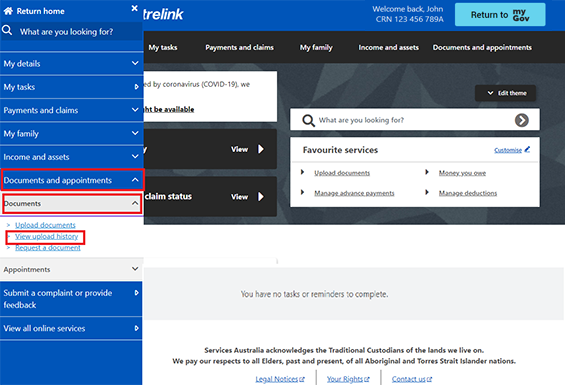Open Income and assets top menu
The image size is (565, 385).
coord(388,48)
